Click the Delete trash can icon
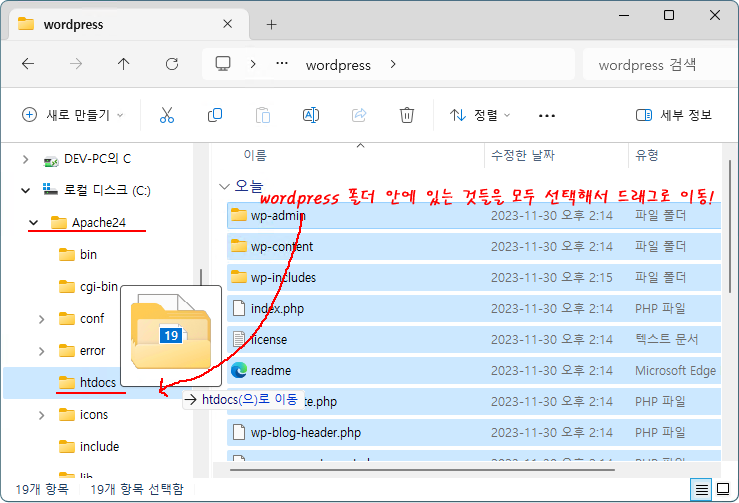Screen dimensions: 739x503 [x=407, y=115]
